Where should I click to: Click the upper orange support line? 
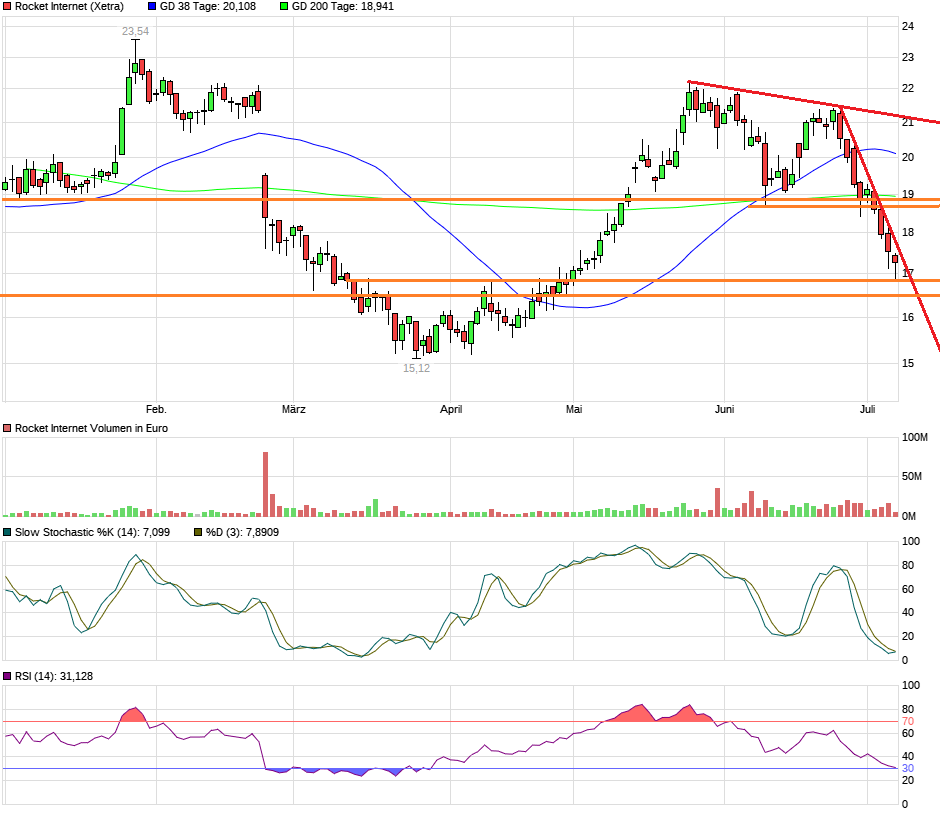click(x=400, y=198)
